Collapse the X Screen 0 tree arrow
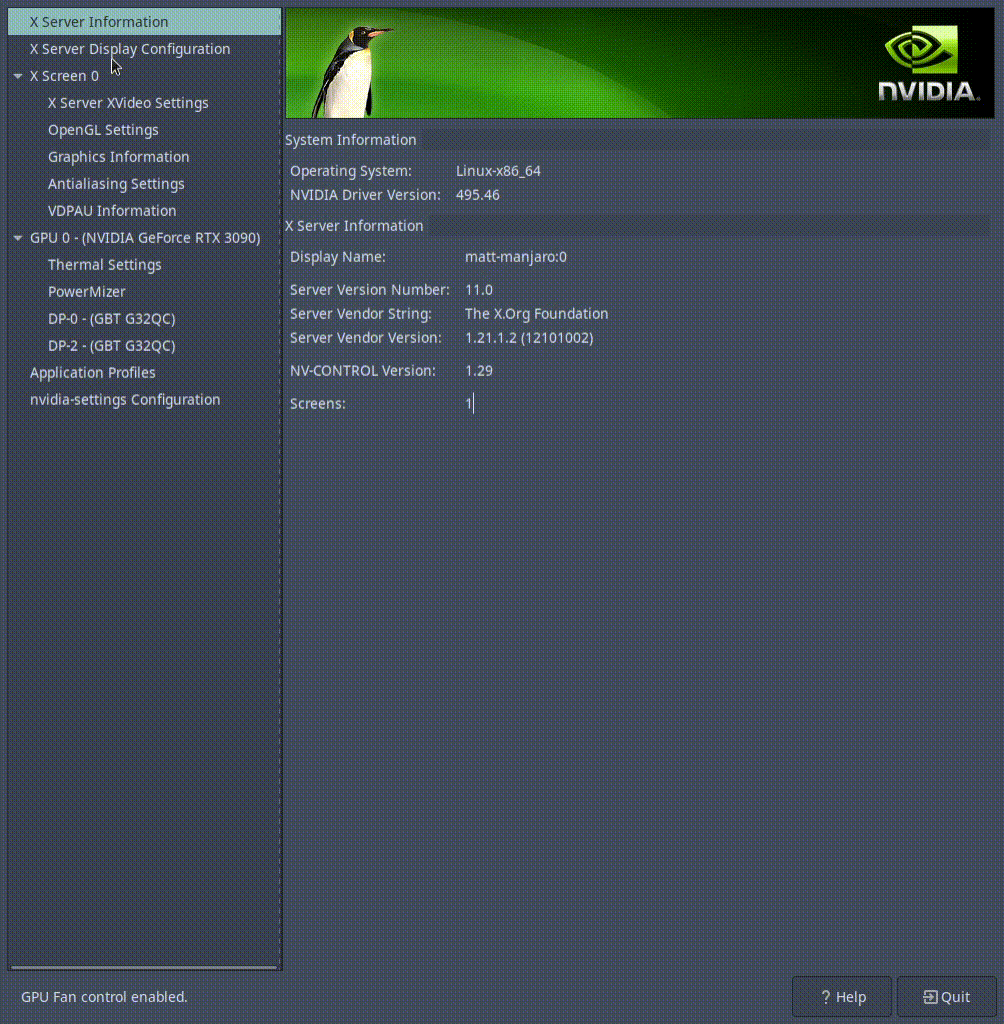This screenshot has width=1004, height=1024. (x=18, y=76)
